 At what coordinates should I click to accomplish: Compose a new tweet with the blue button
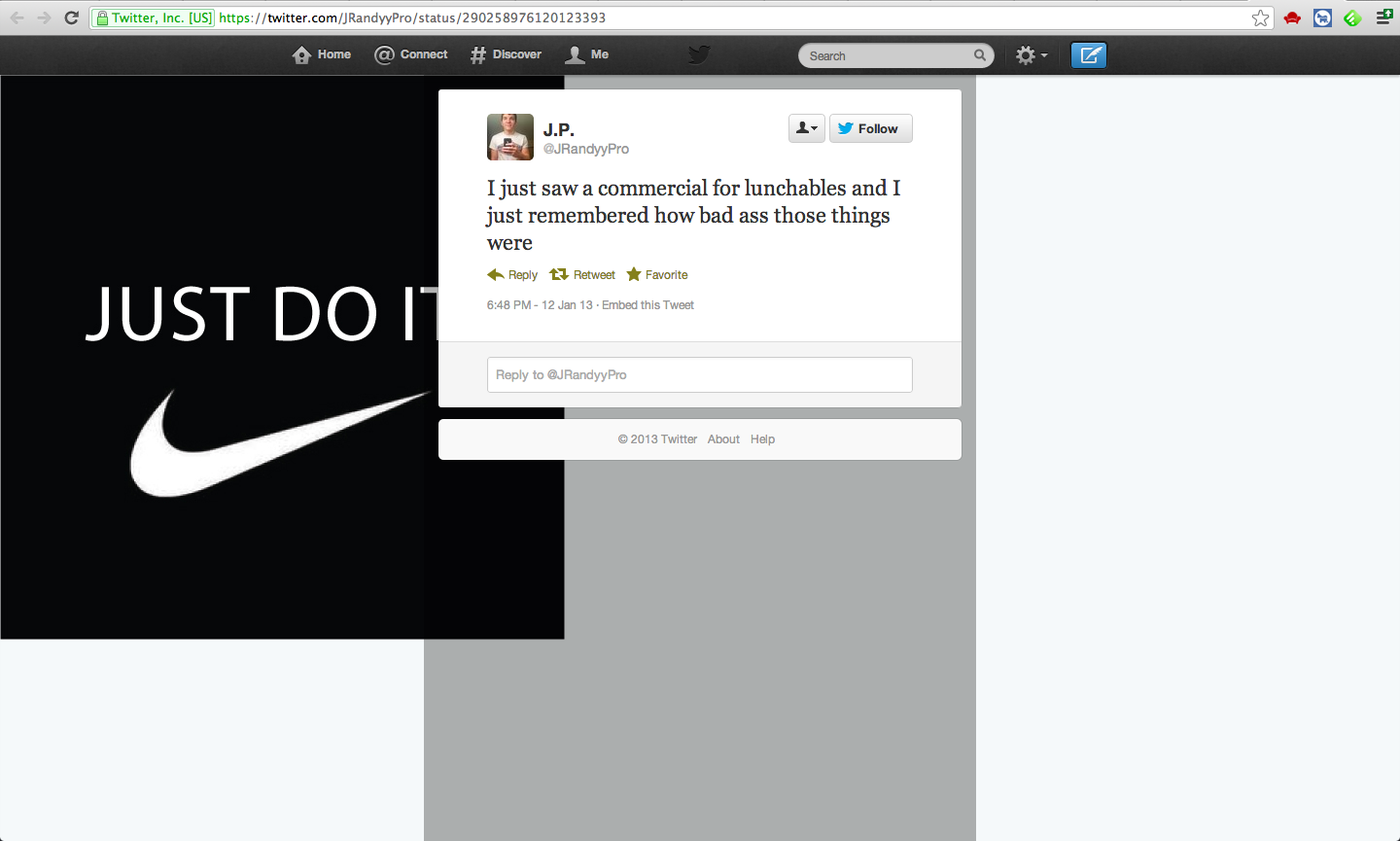tap(1089, 55)
